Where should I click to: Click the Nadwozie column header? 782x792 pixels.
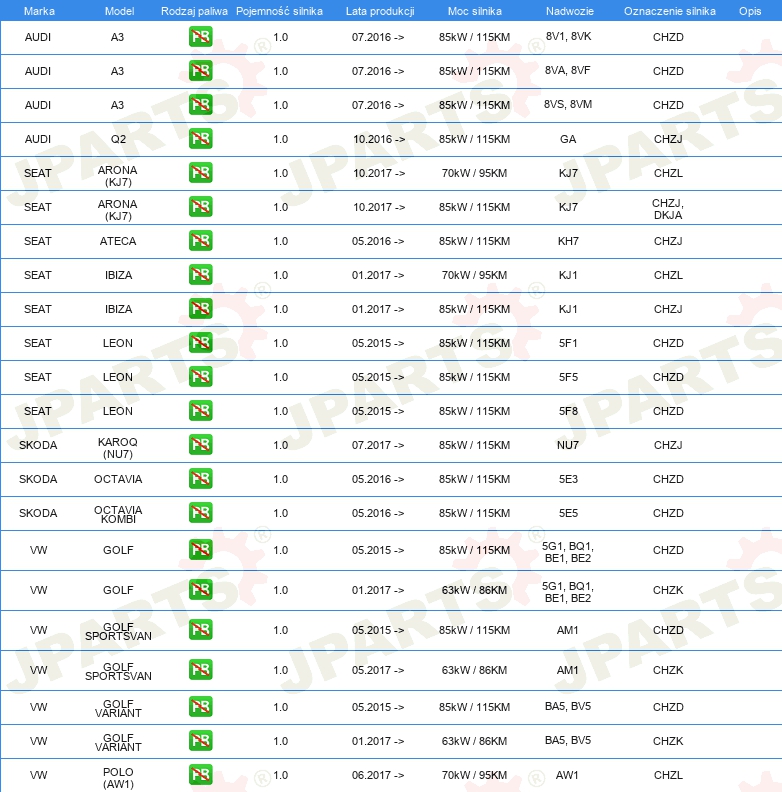pyautogui.click(x=570, y=11)
